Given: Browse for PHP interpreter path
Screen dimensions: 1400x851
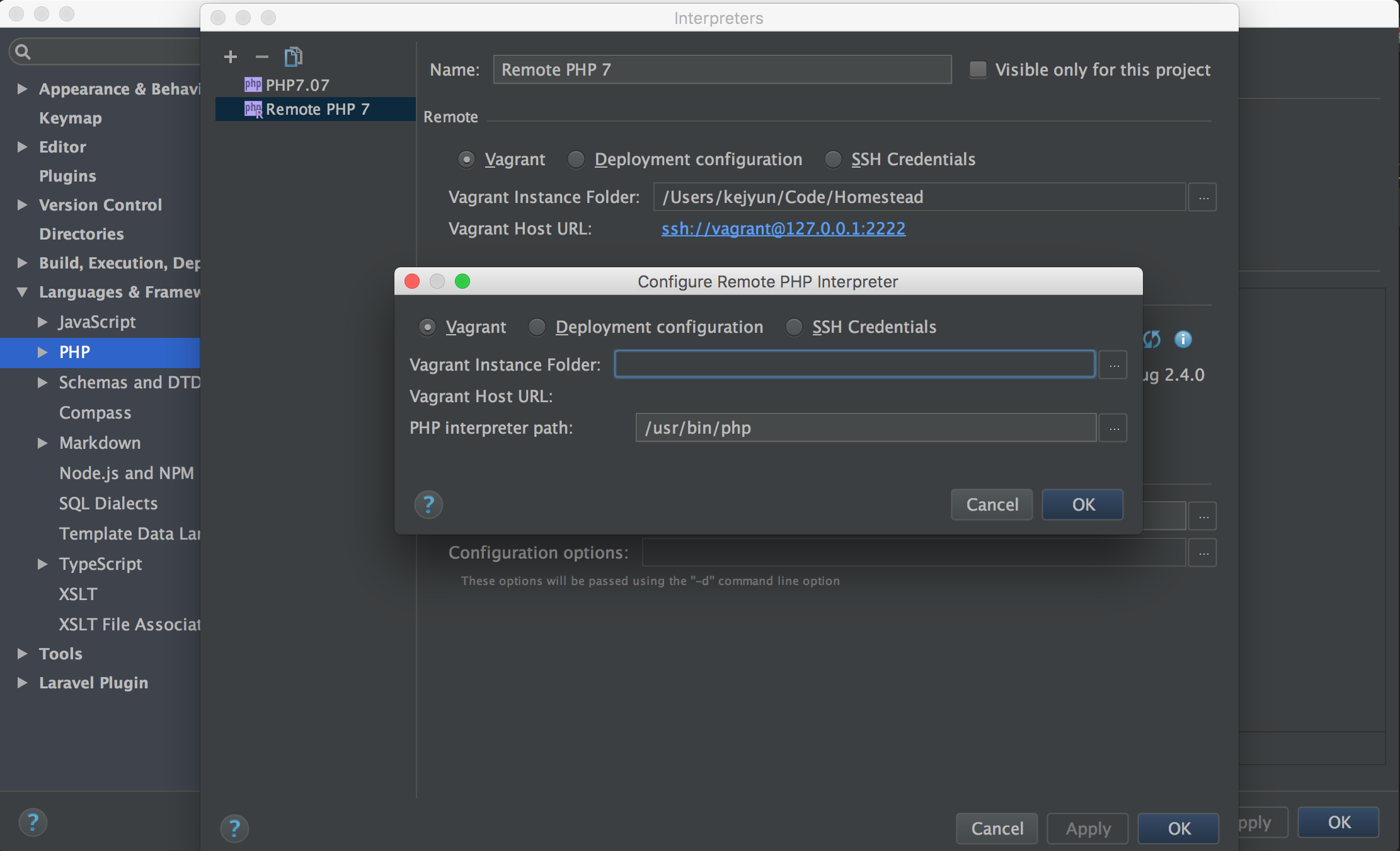Looking at the screenshot, I should [1113, 428].
